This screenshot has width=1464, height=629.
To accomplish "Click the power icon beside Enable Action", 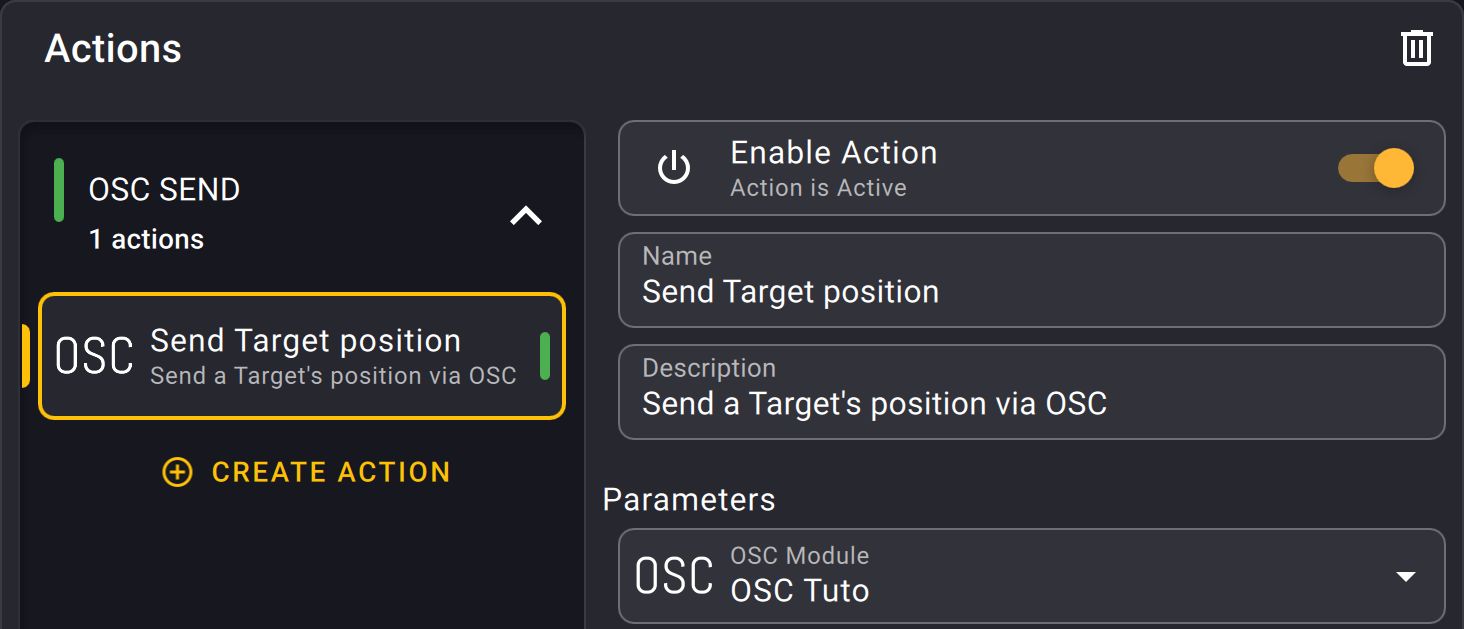I will click(674, 168).
